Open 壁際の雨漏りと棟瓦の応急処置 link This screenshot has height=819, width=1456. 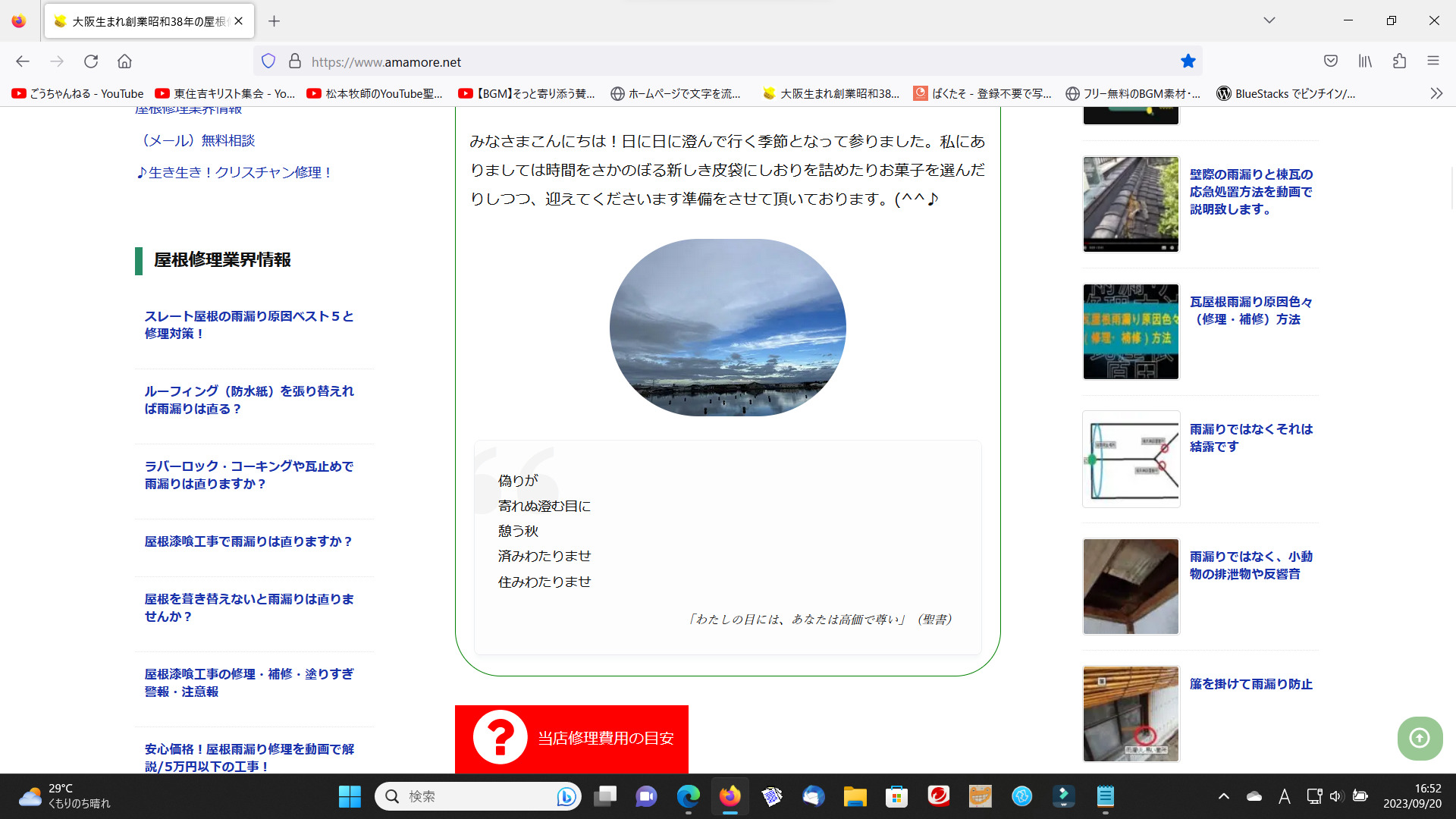tap(1251, 192)
